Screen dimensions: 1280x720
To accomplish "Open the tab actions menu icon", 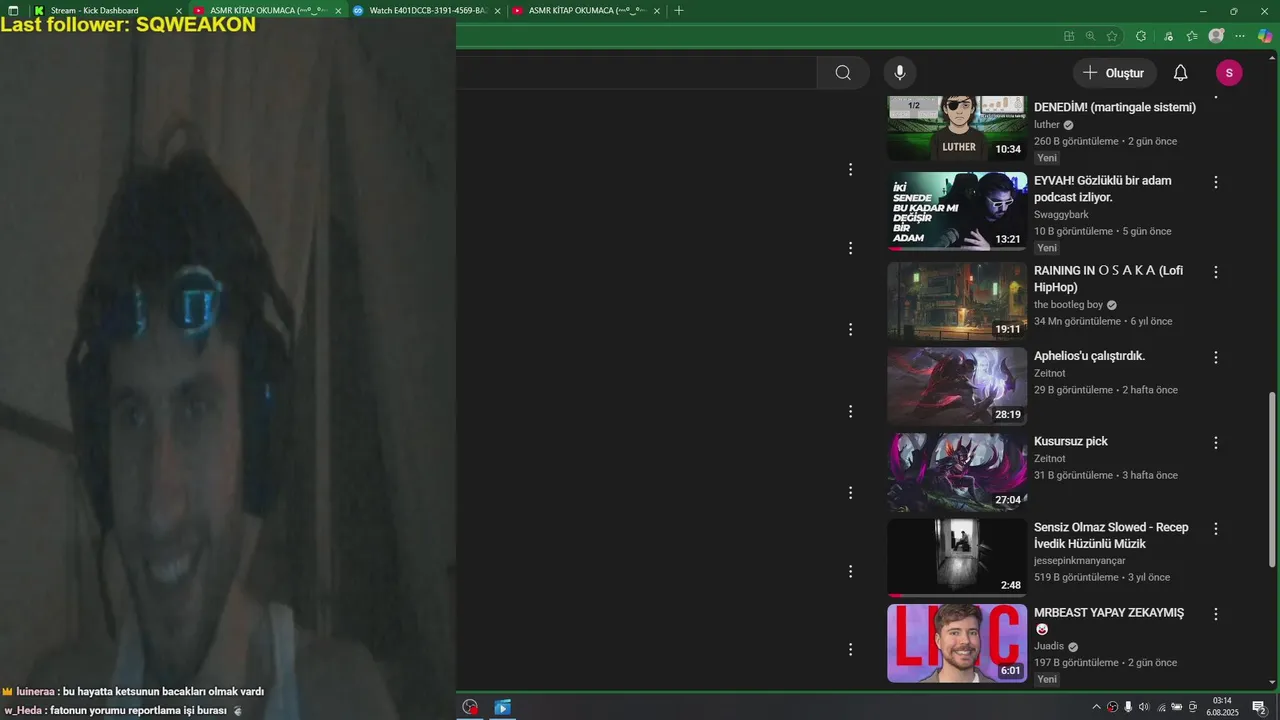I will [13, 10].
